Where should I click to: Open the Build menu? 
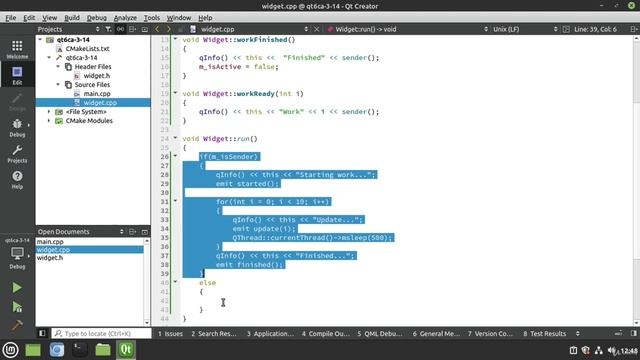tap(72, 18)
